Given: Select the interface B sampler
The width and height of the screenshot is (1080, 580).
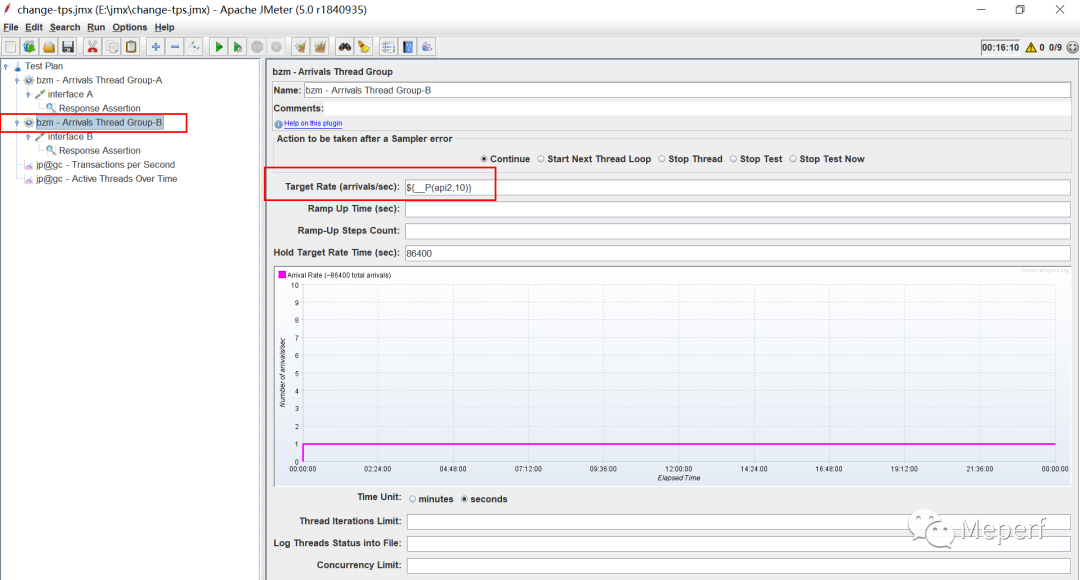Looking at the screenshot, I should [x=70, y=137].
